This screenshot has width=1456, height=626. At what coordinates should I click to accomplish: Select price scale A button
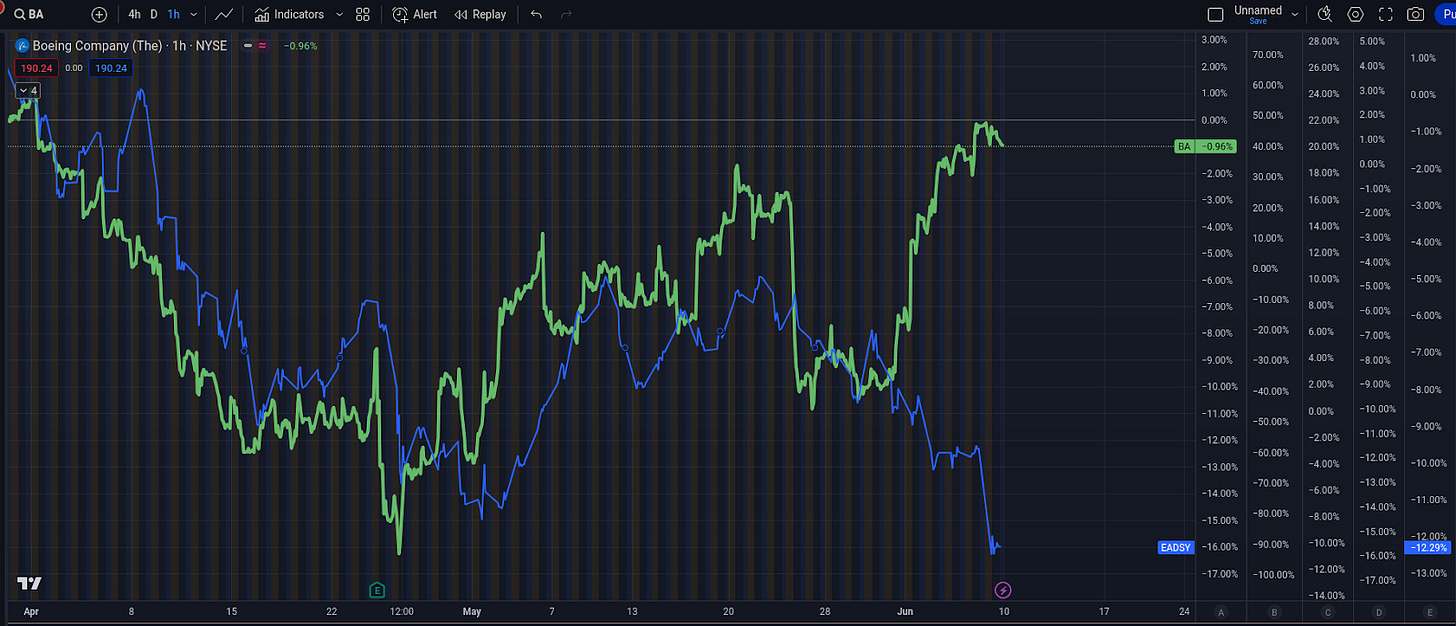point(1221,611)
